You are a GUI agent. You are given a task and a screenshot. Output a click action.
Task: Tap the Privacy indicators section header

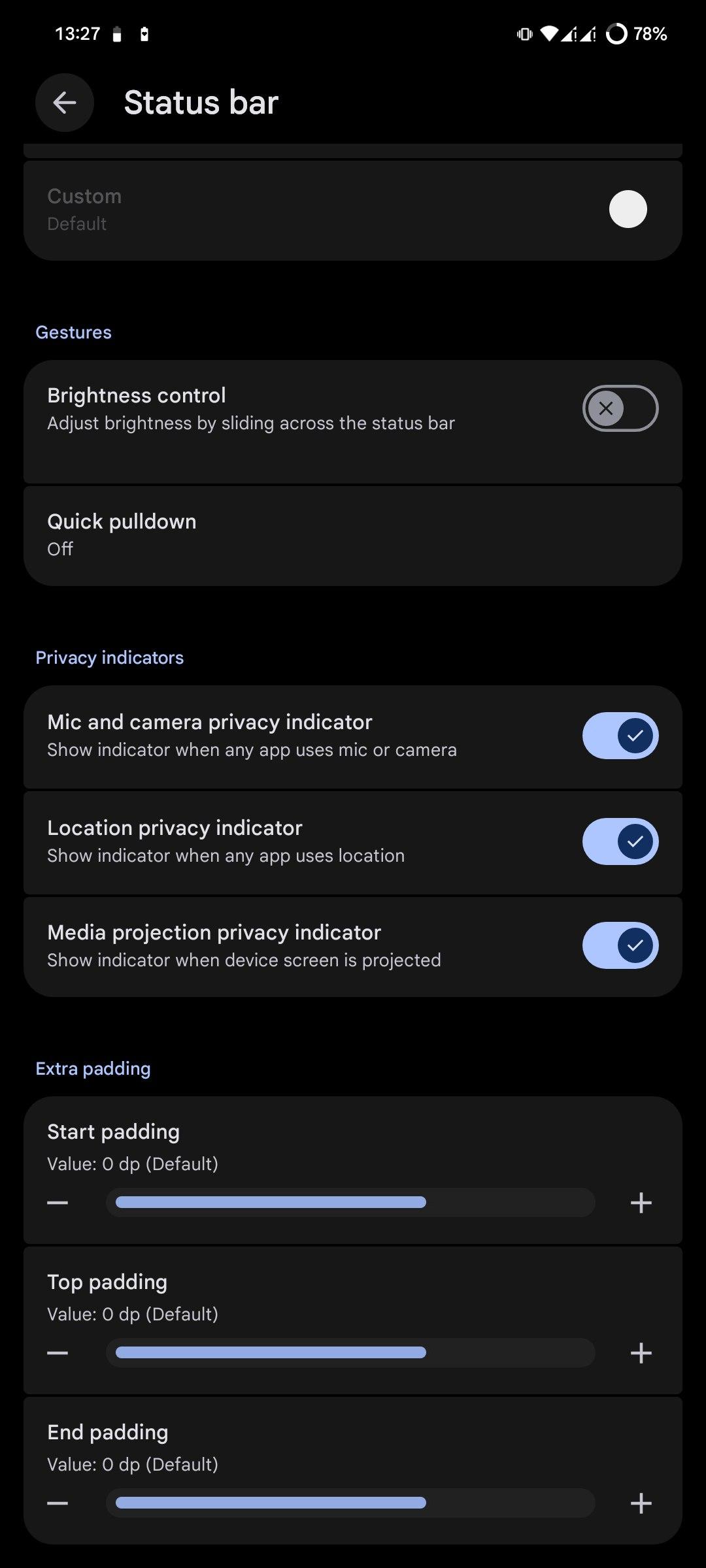(x=109, y=658)
